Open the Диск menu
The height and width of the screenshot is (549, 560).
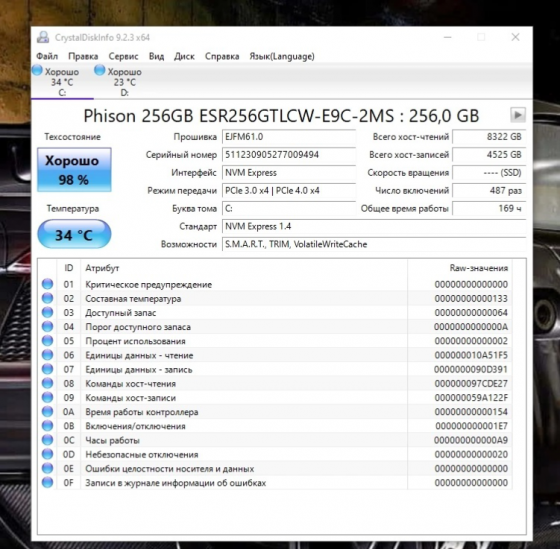(x=184, y=56)
